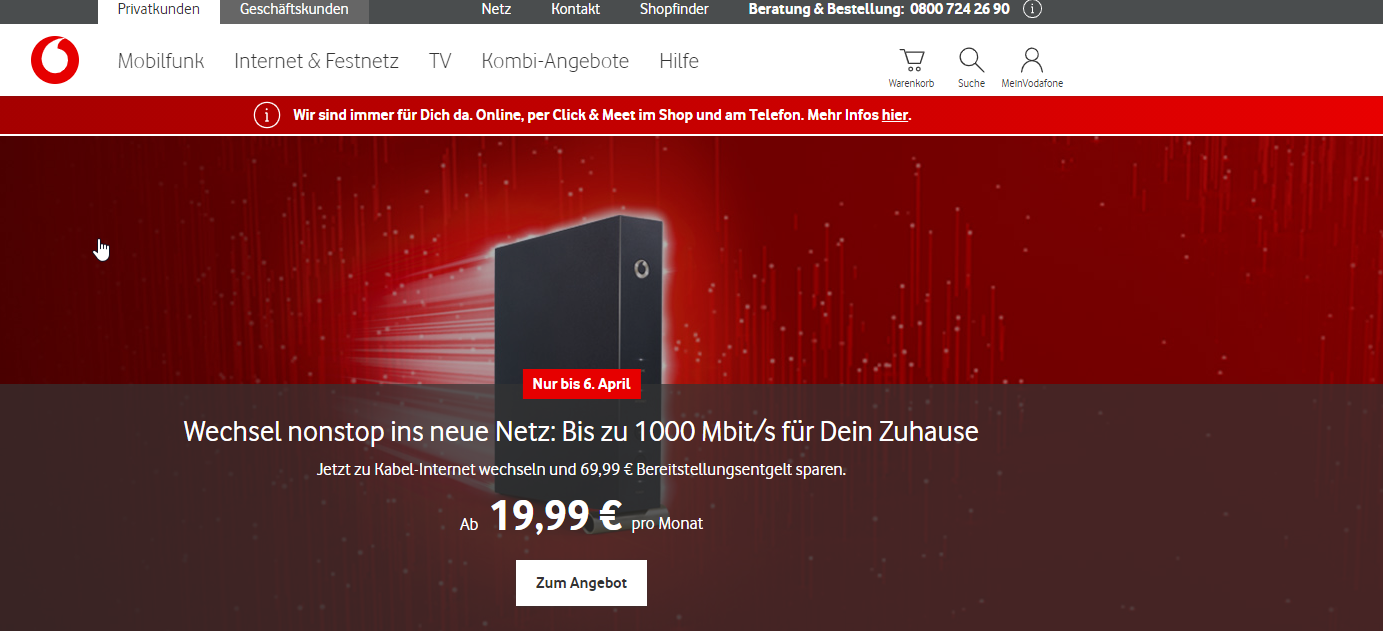Click the Vodafone logo icon
Viewport: 1383px width, 631px height.
tap(55, 60)
